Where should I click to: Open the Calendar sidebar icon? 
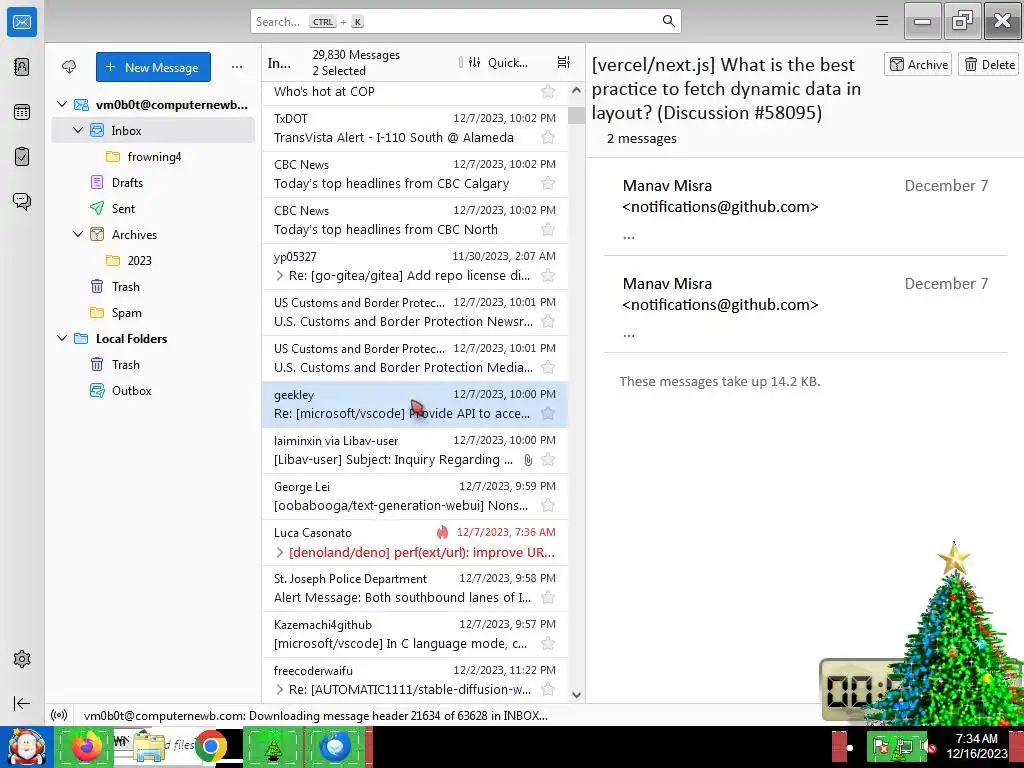(x=22, y=112)
